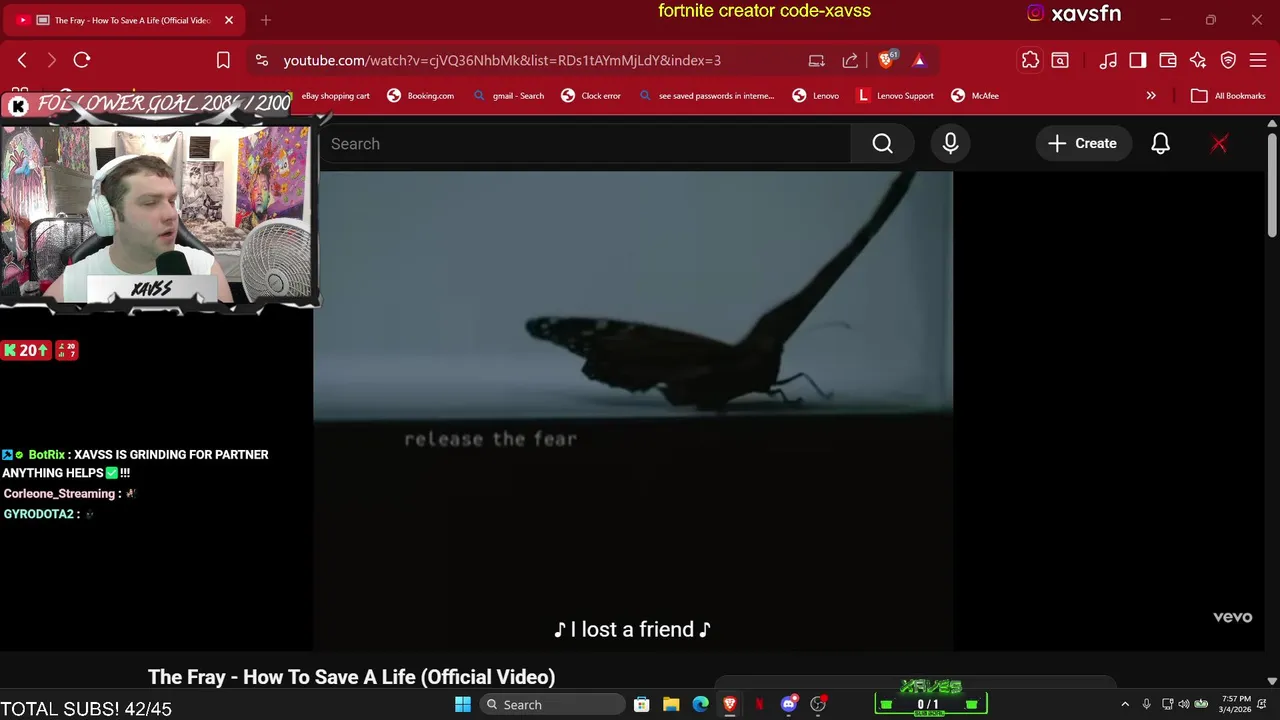Submit the YouTube search magnifier button
Image resolution: width=1280 pixels, height=720 pixels.
pos(882,144)
